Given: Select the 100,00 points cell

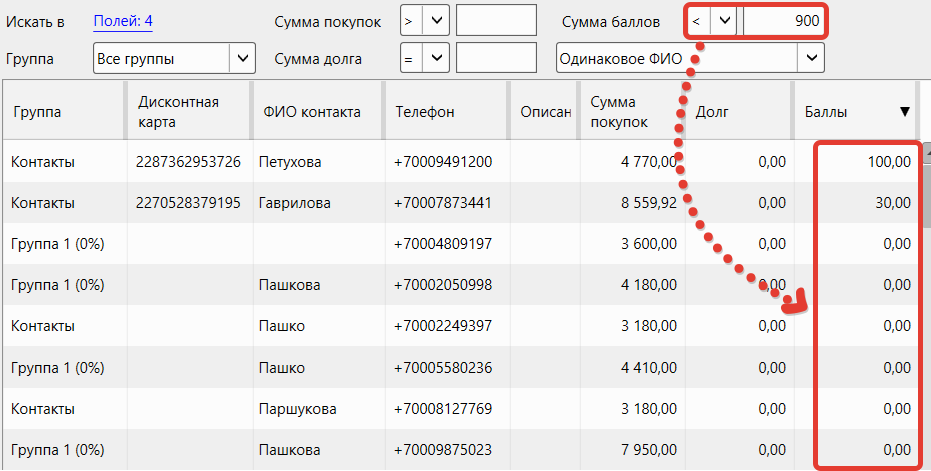Looking at the screenshot, I should point(857,162).
